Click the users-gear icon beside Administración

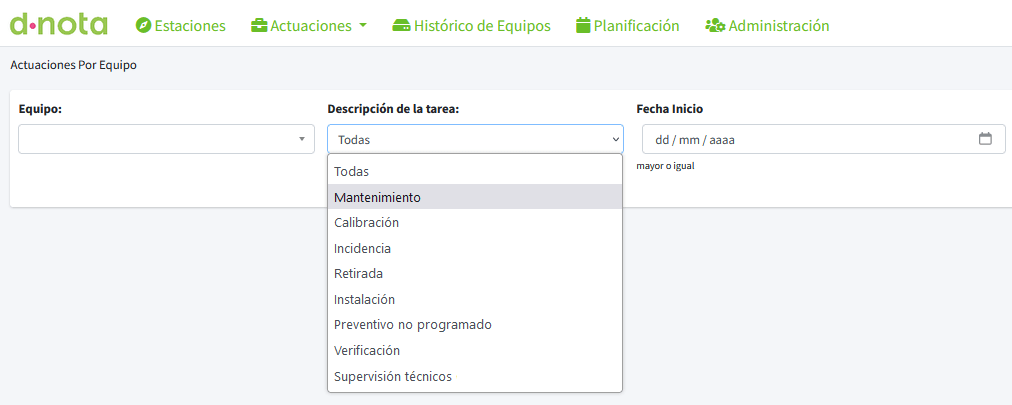click(x=715, y=26)
